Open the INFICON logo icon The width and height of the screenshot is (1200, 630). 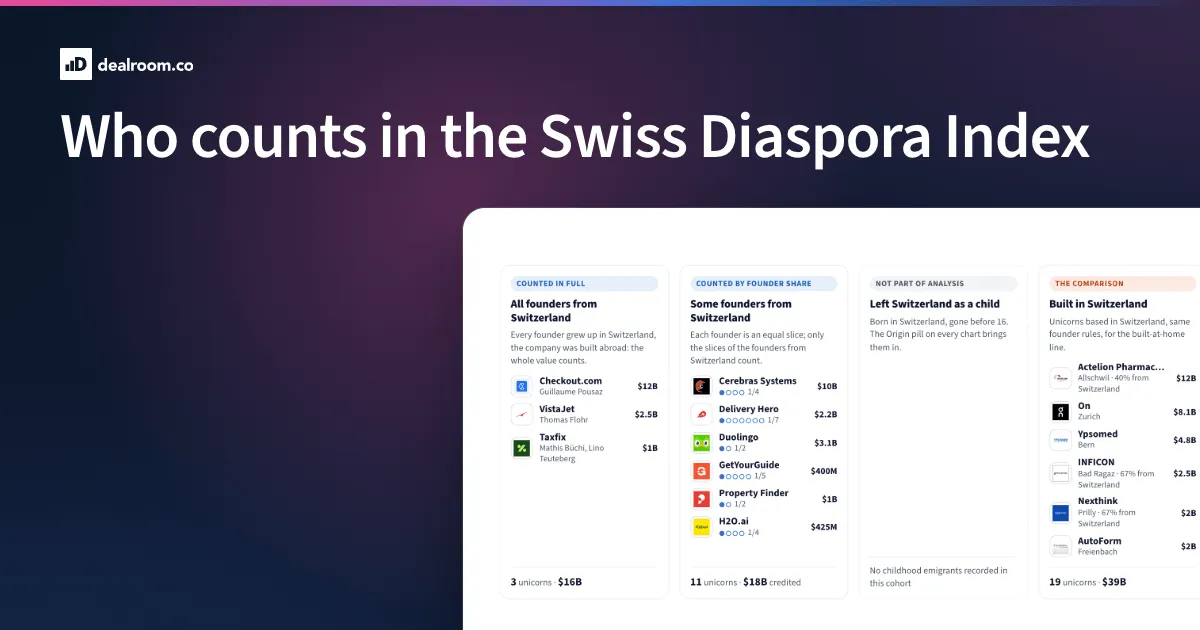tap(1060, 473)
